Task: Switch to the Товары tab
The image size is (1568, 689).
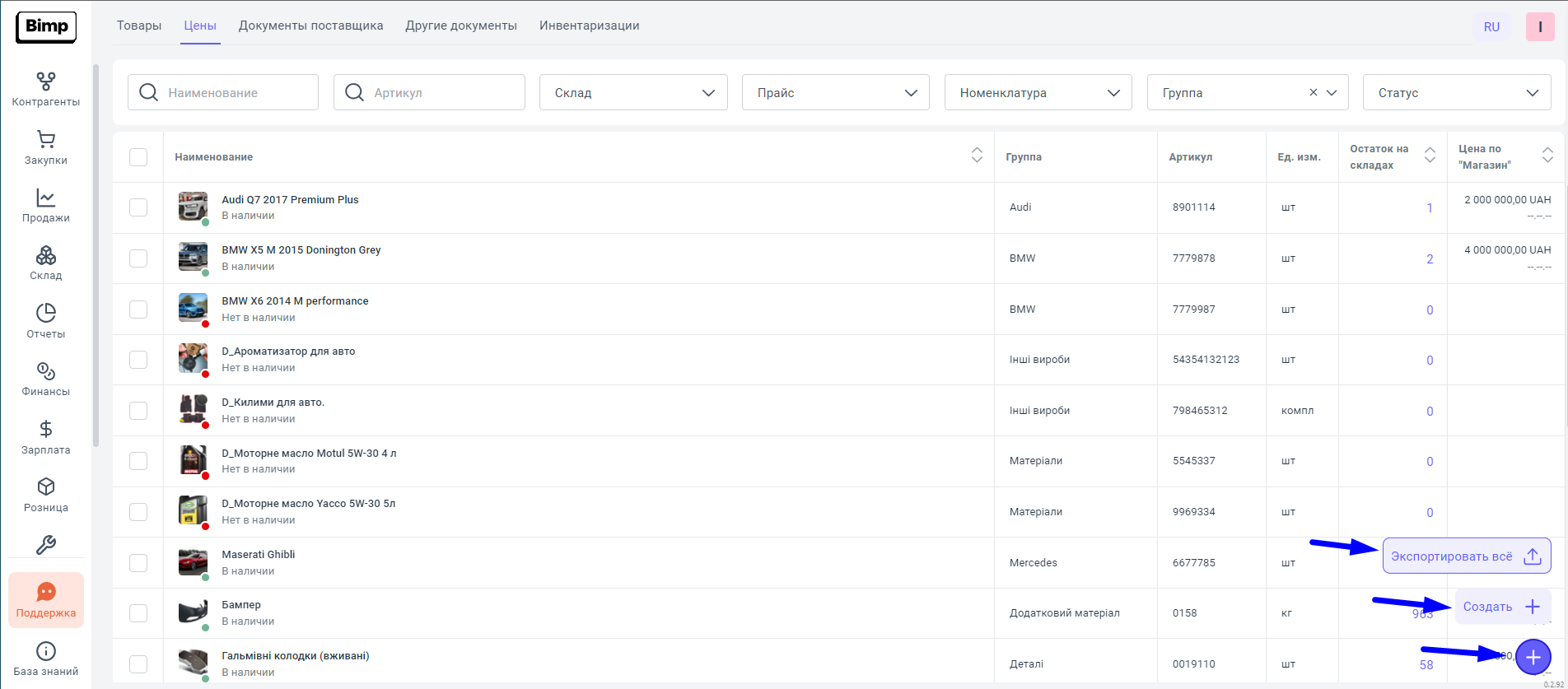Action: pos(139,26)
